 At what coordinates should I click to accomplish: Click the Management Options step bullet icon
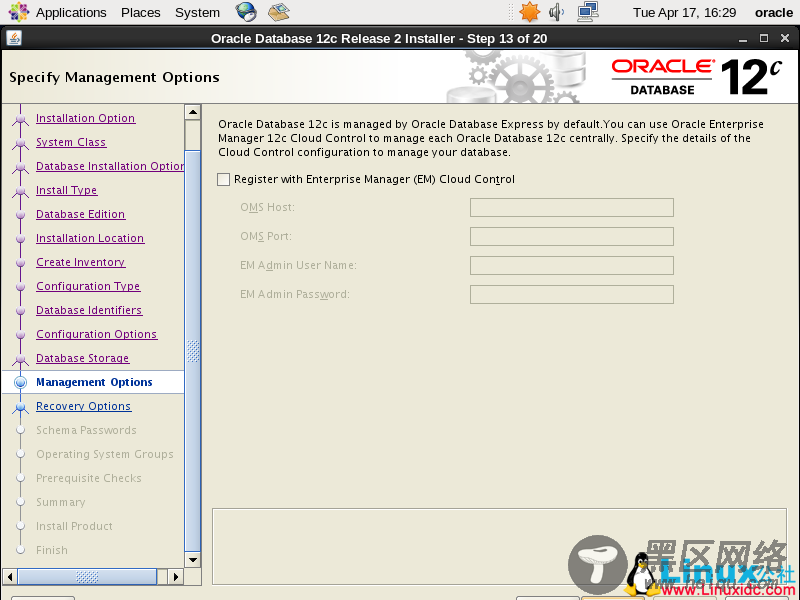click(x=20, y=382)
